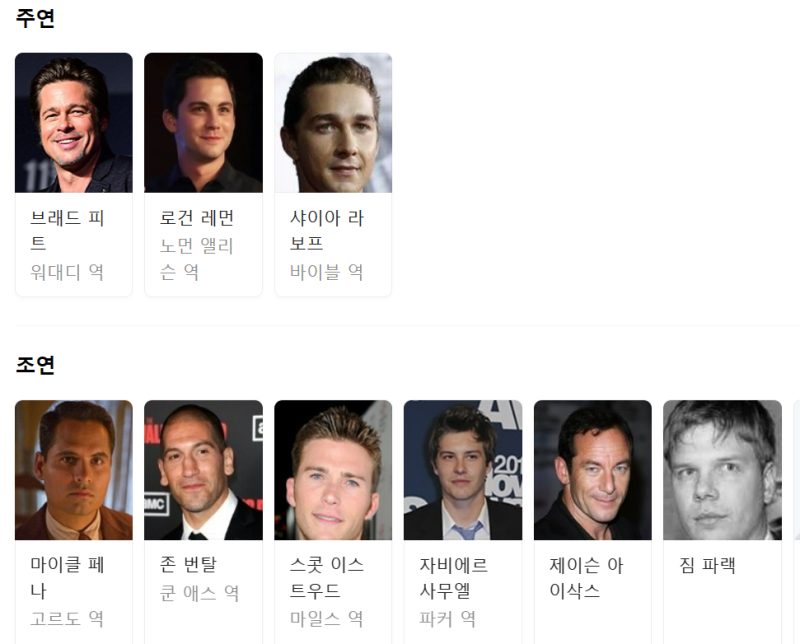Select the name link 브래드 피트
800x644 pixels.
[67, 231]
